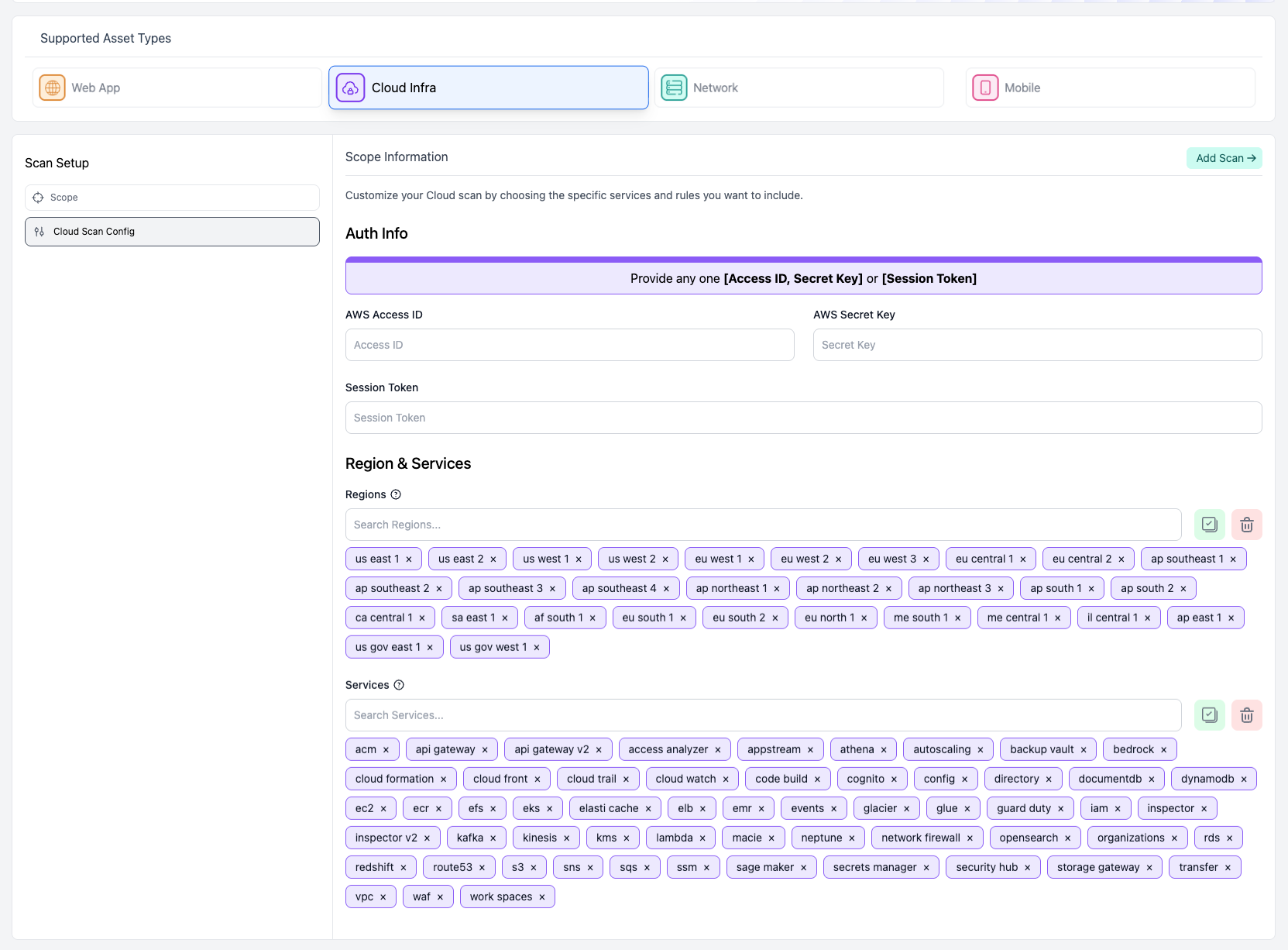Select the Mobile asset type
This screenshot has height=950, width=1288.
coord(1109,88)
